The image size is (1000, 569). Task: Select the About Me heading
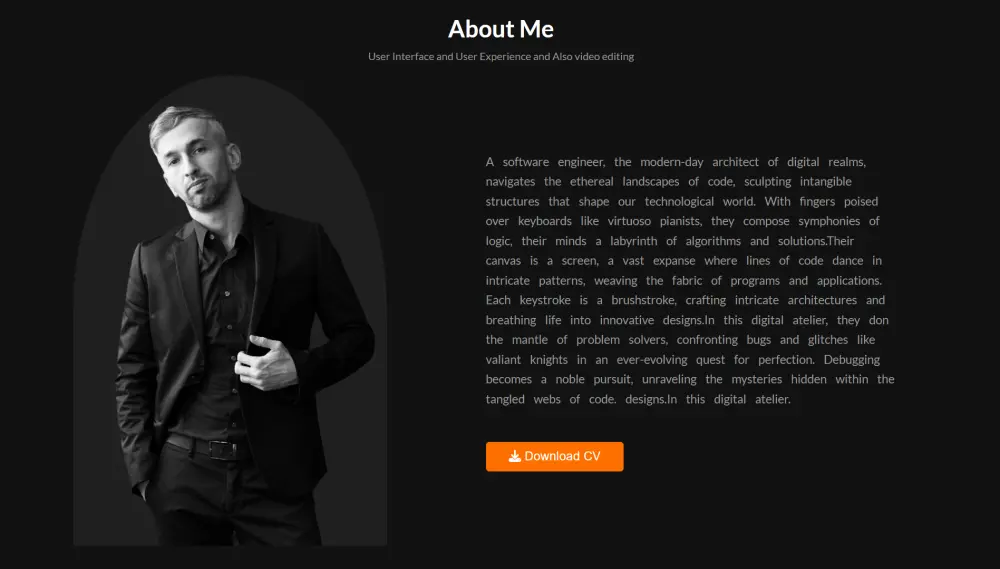501,29
